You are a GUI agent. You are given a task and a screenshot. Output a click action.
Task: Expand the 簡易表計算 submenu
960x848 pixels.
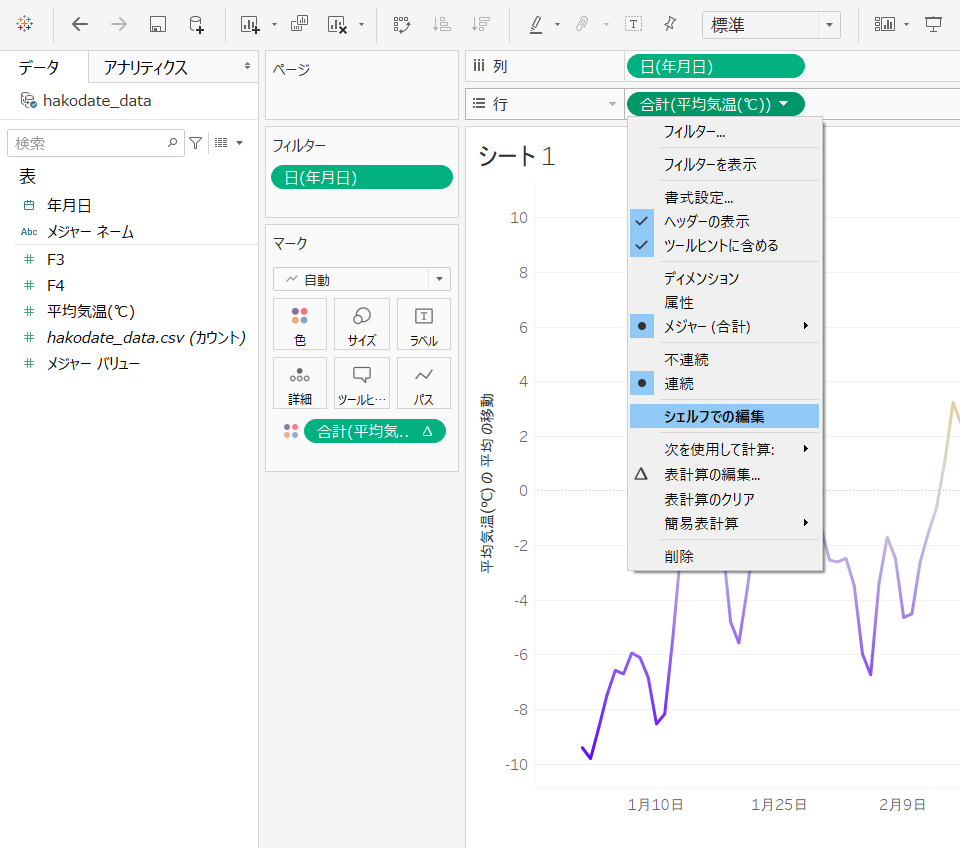724,523
